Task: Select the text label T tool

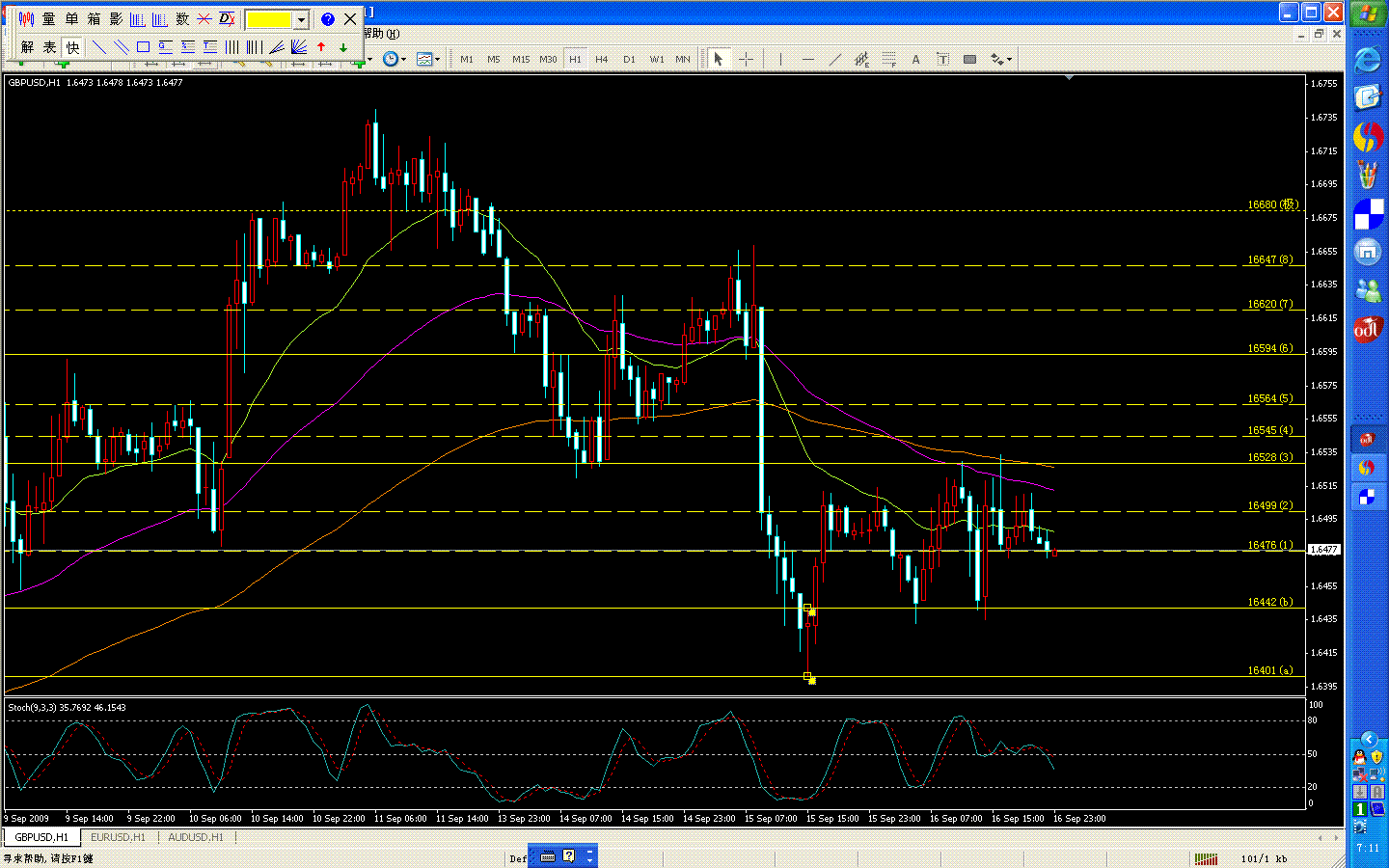Action: [942, 59]
